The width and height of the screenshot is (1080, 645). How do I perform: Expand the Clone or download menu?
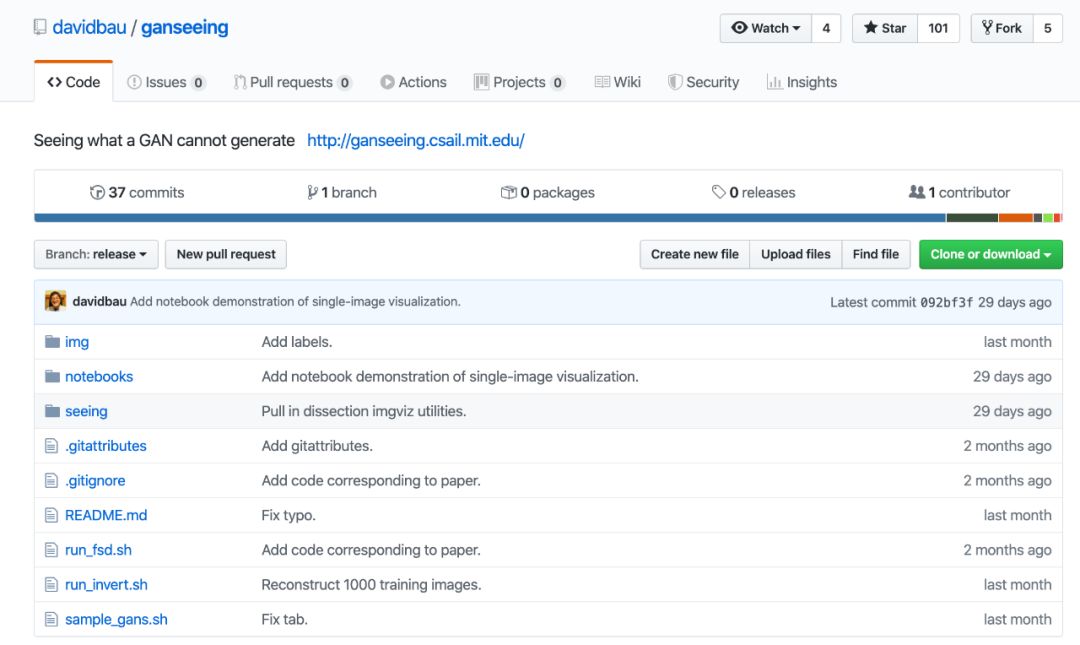(990, 254)
